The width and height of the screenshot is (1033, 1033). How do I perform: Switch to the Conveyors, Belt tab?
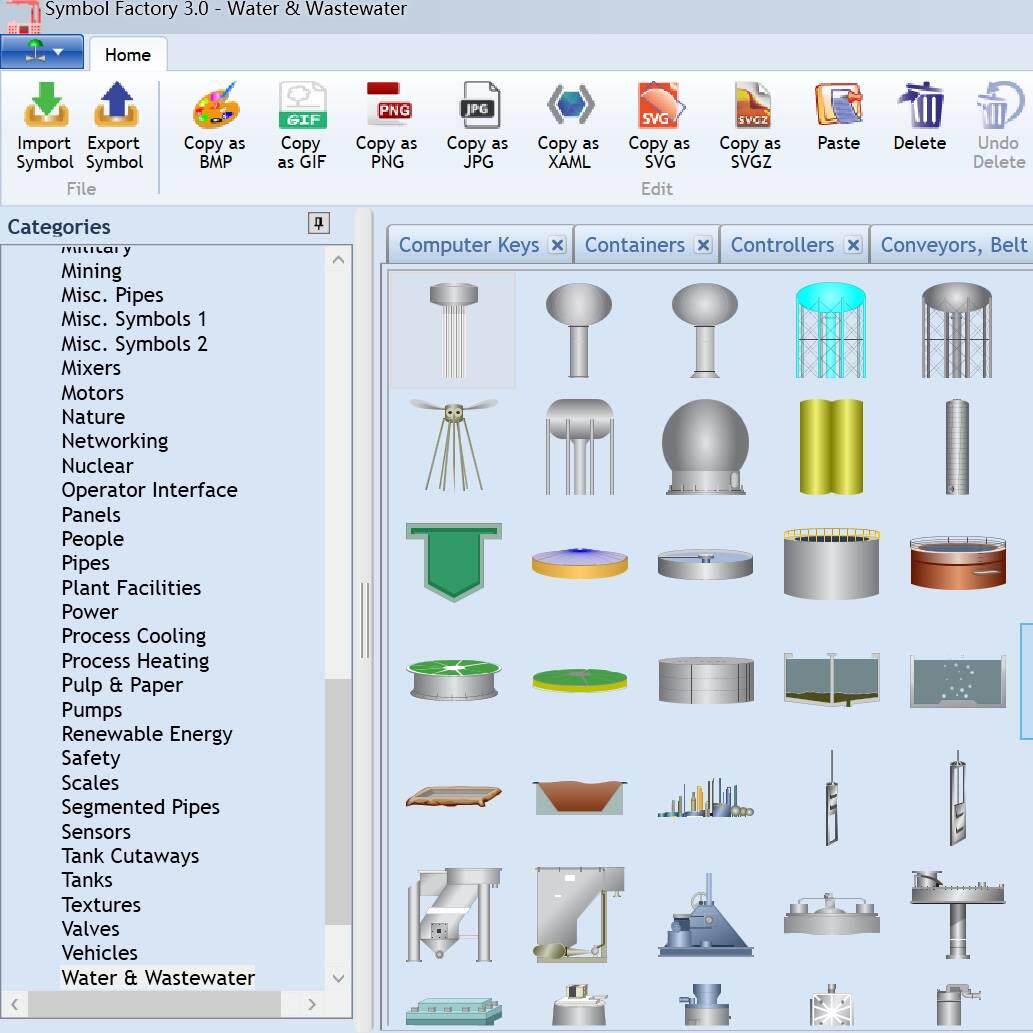pos(954,245)
